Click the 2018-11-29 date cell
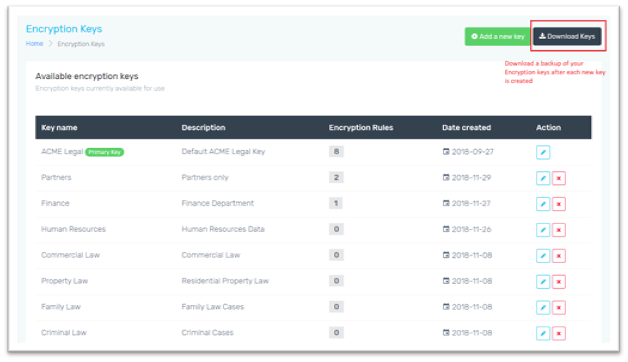Image resolution: width=628 pixels, height=362 pixels. coord(467,177)
